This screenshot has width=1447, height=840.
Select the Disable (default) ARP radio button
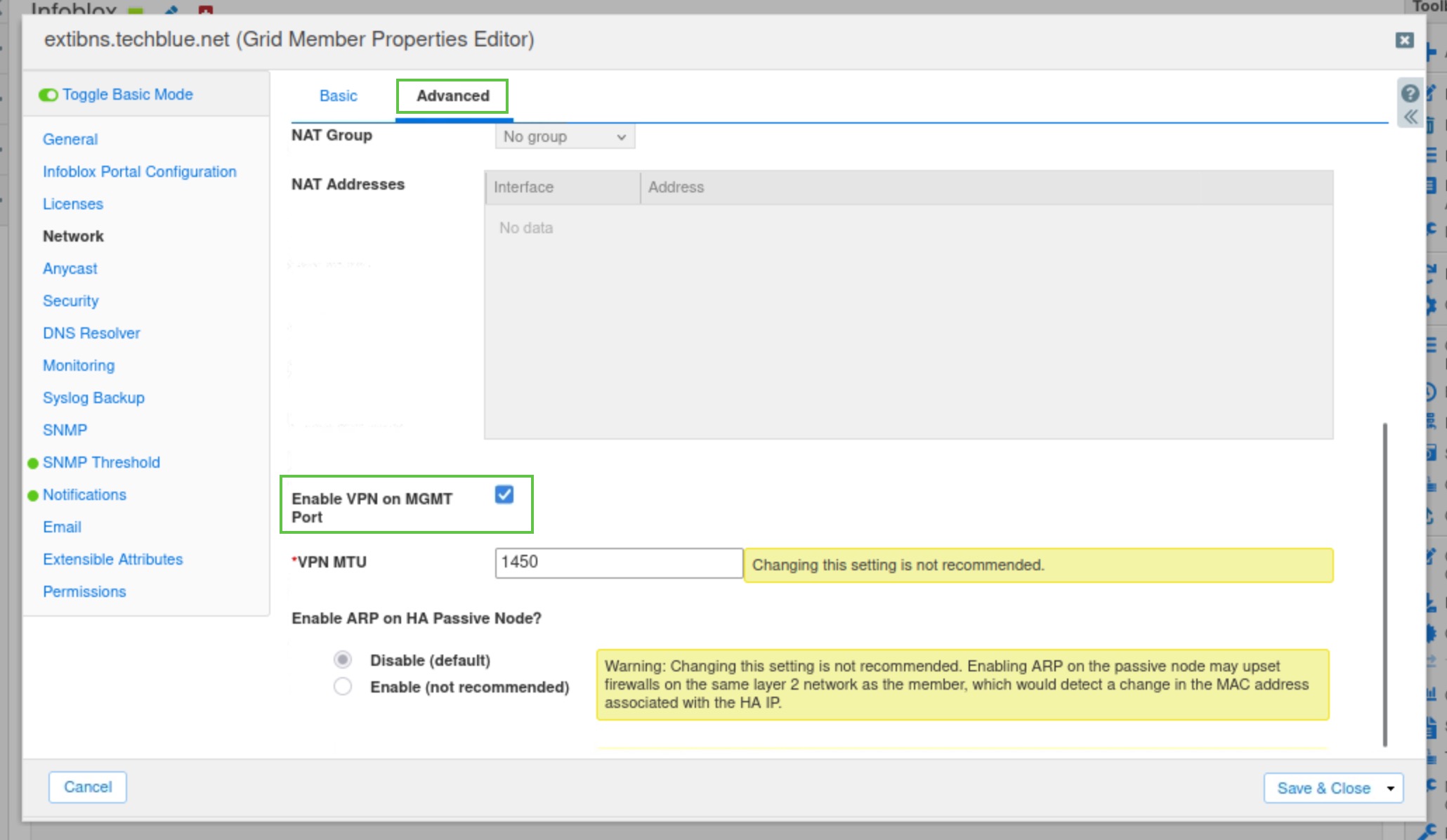click(343, 659)
